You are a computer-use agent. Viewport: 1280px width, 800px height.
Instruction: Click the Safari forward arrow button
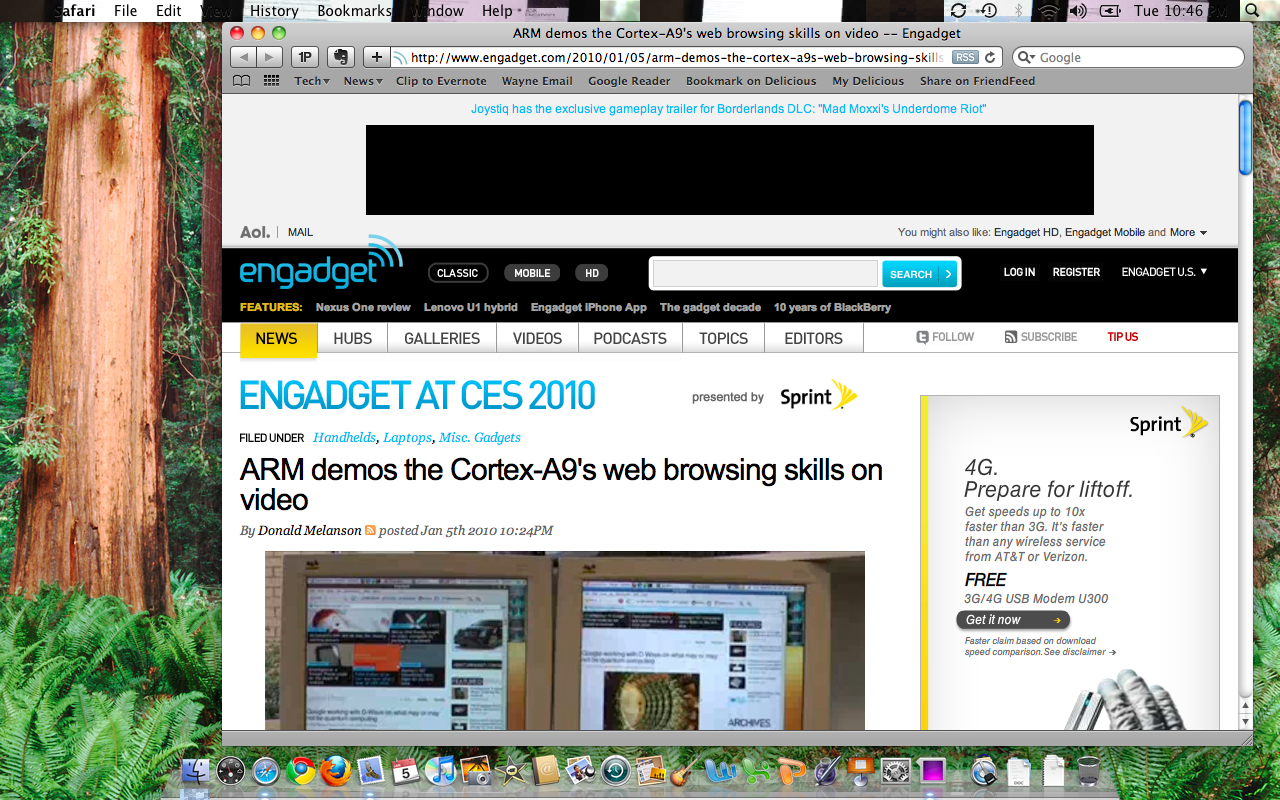tap(271, 57)
